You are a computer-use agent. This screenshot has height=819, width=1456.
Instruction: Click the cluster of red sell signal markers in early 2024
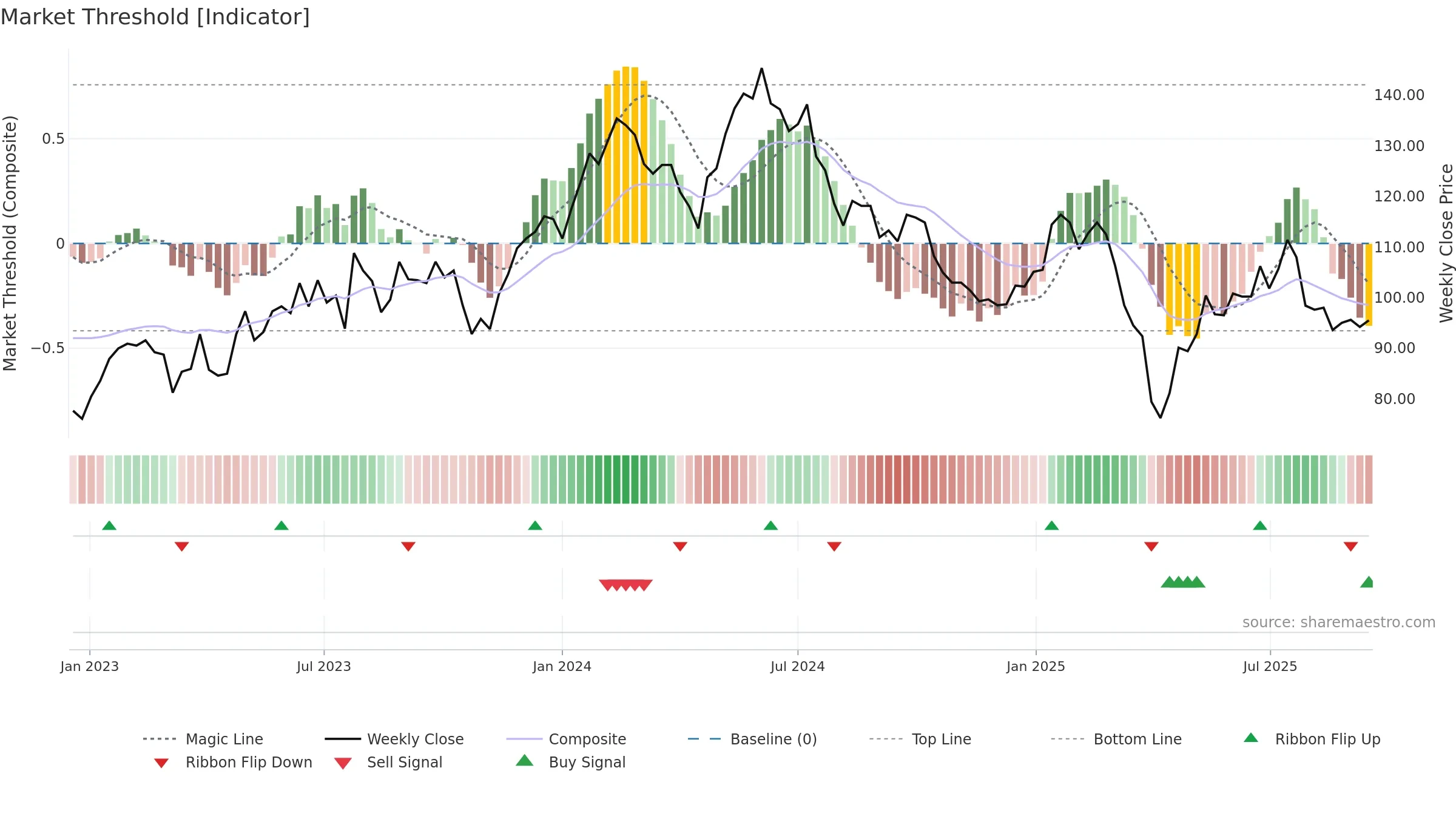point(625,585)
